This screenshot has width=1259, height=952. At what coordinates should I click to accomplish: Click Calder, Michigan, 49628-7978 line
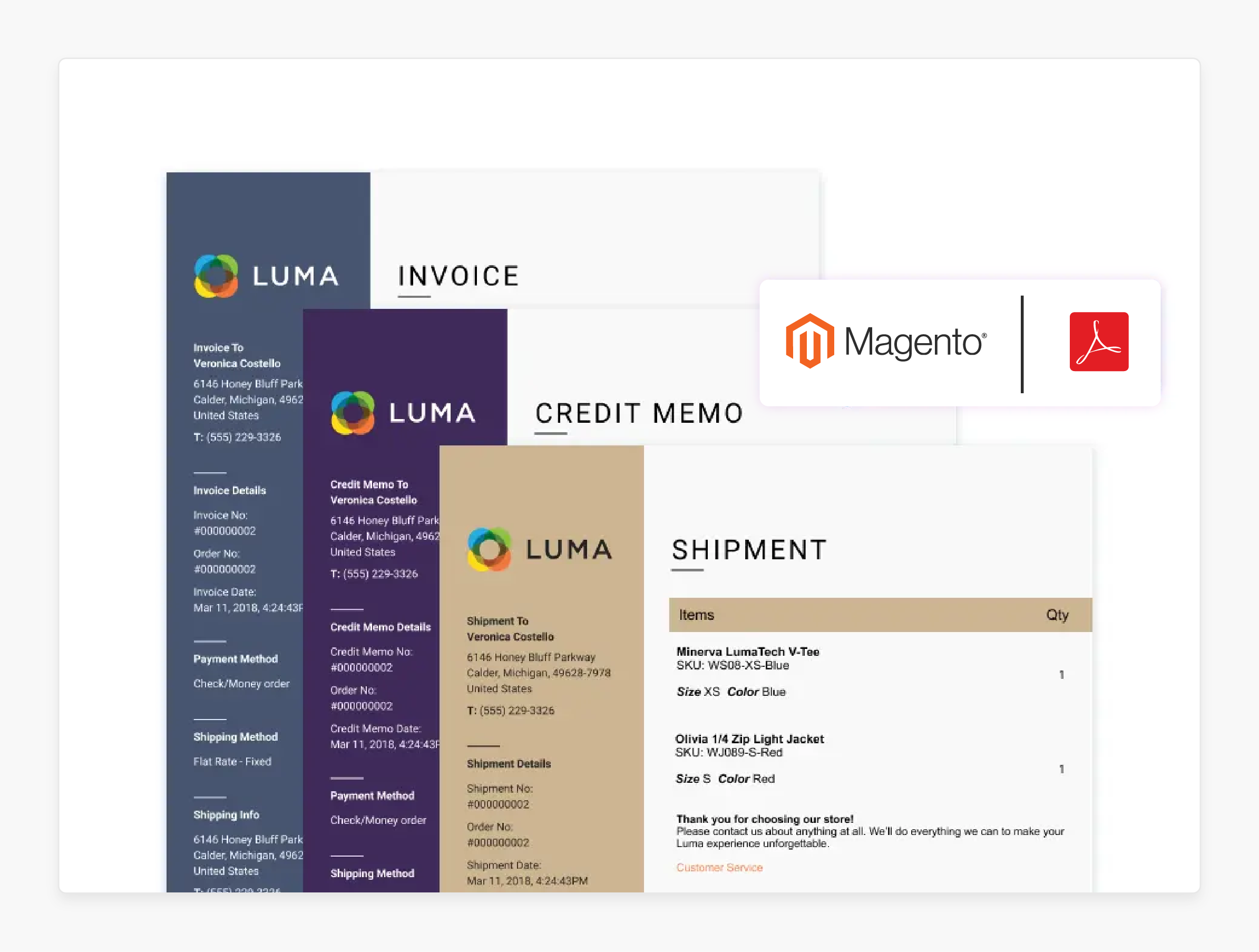coord(539,673)
